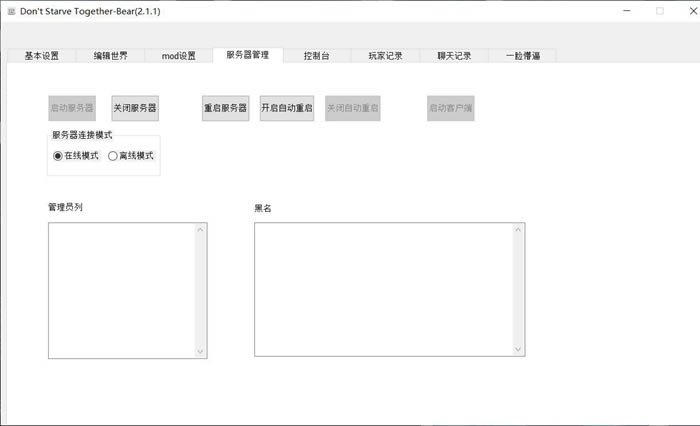
Task: Switch to the 基本设置 tab
Action: (x=41, y=56)
